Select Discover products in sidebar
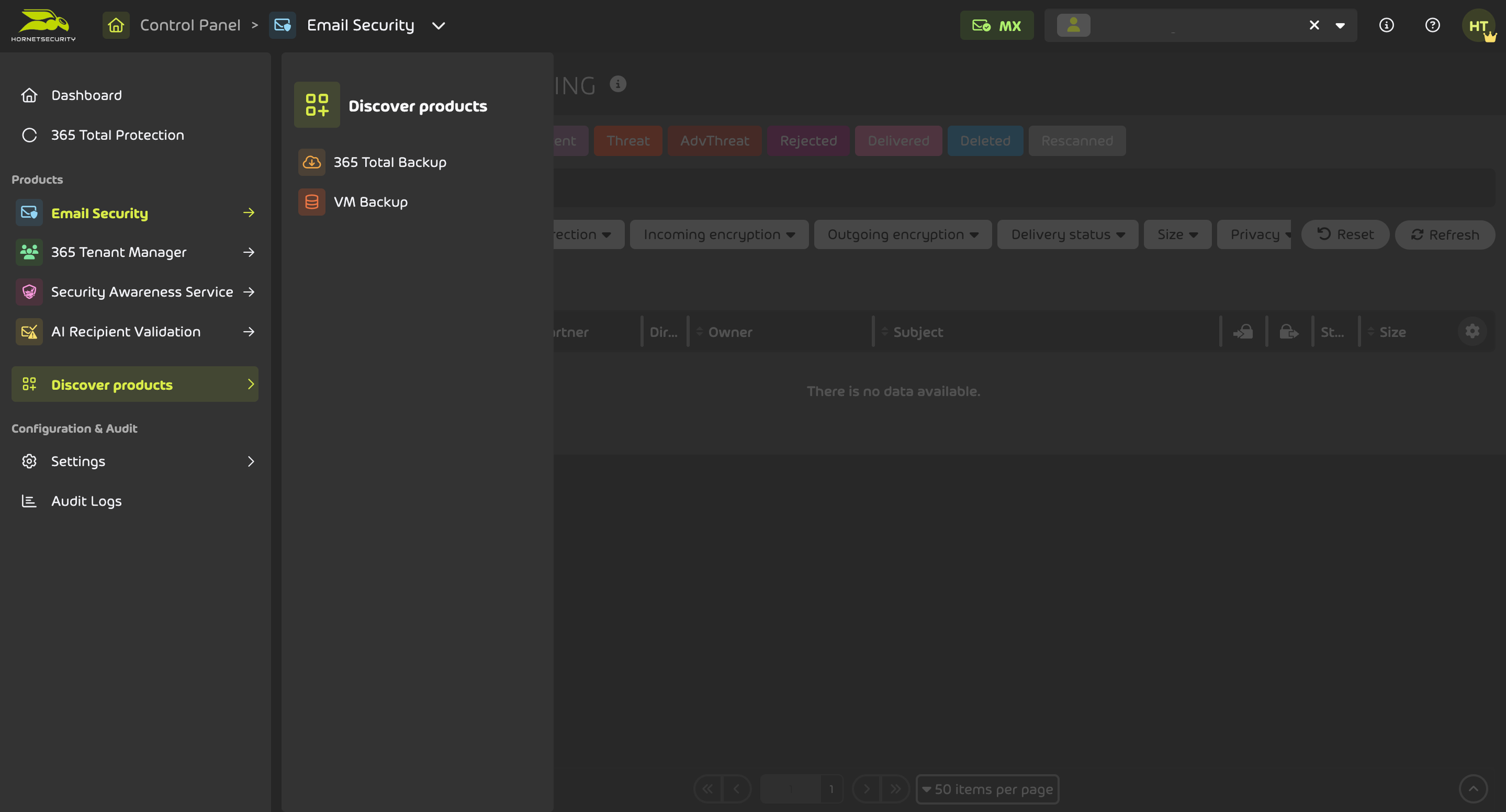The width and height of the screenshot is (1506, 812). pos(135,385)
